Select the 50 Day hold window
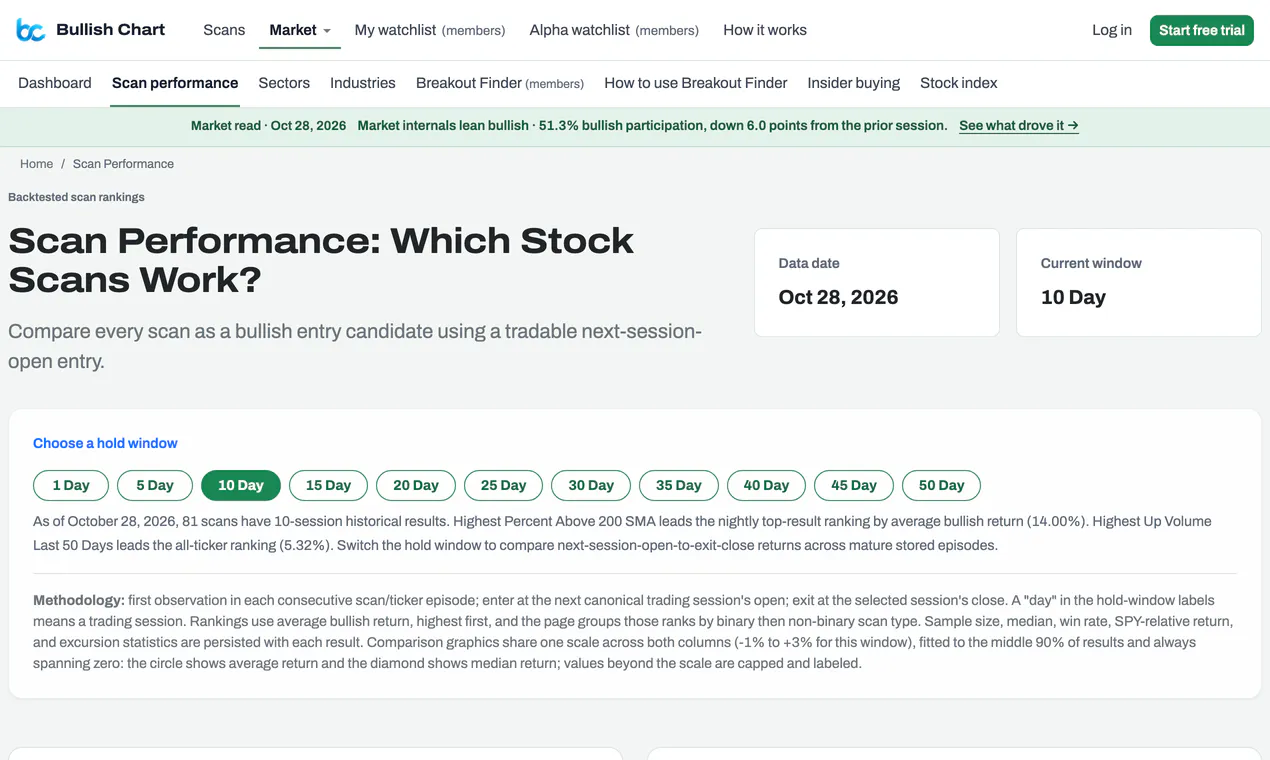This screenshot has width=1270, height=760. 941,485
